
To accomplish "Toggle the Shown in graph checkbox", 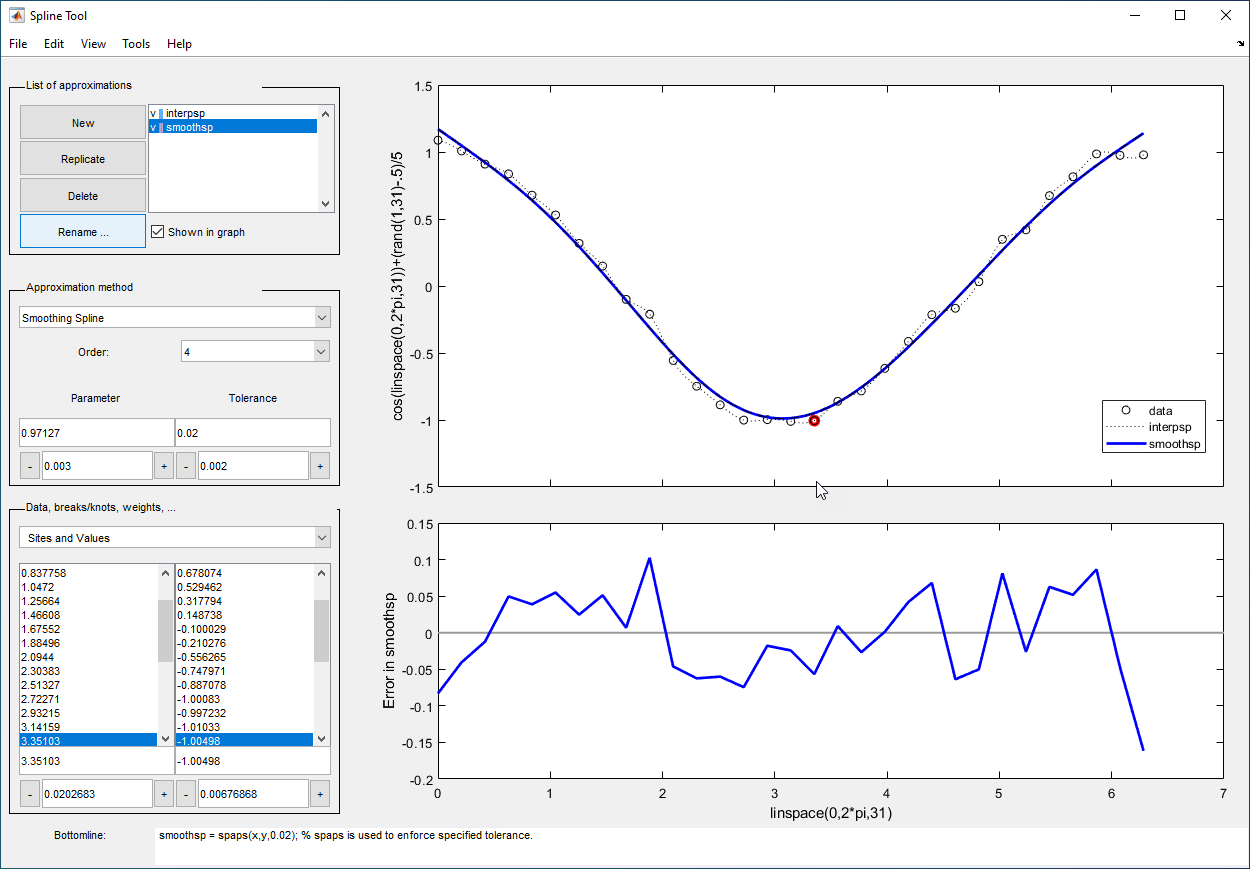I will (157, 232).
